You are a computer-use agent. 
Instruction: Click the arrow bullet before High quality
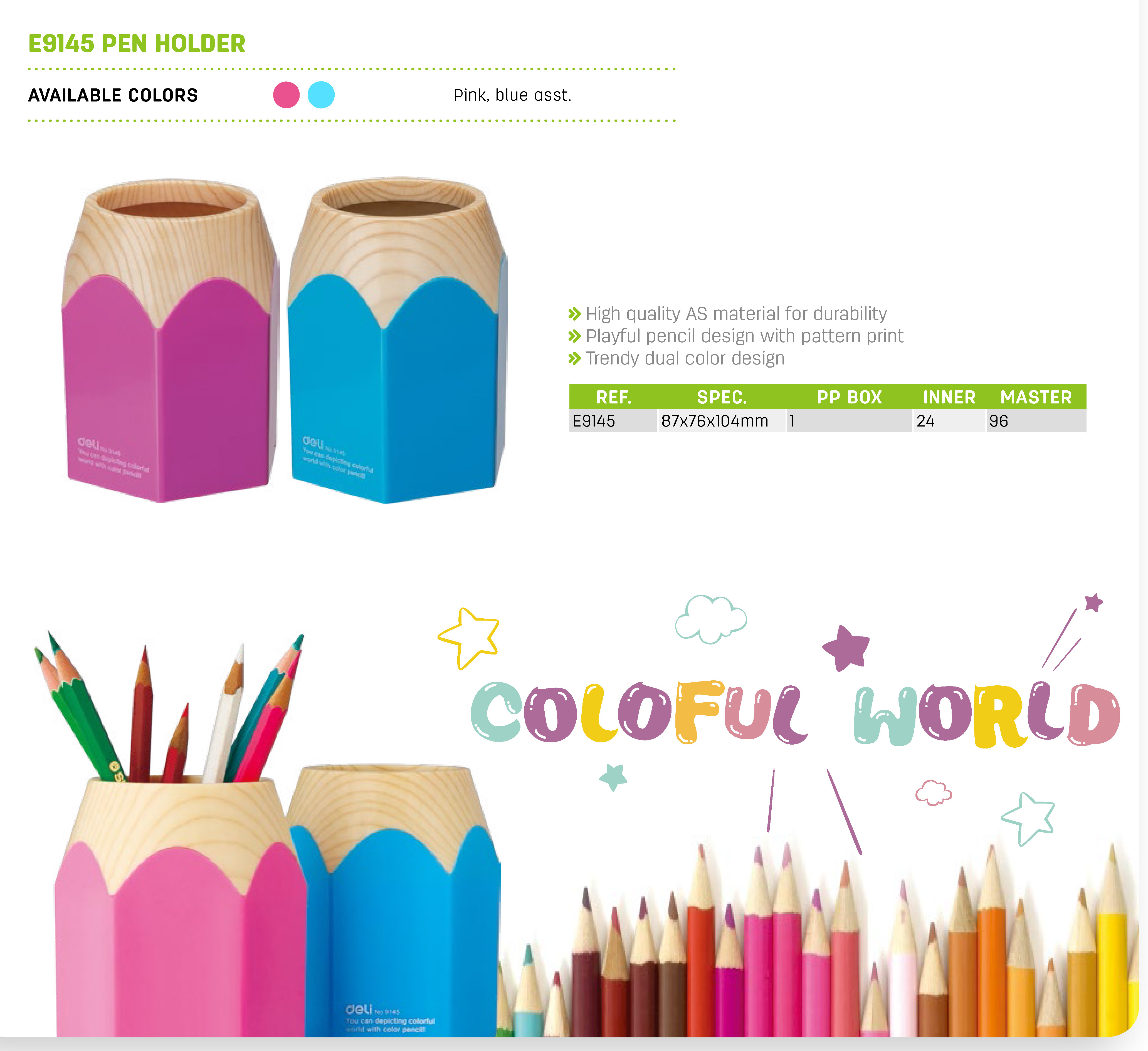(575, 314)
